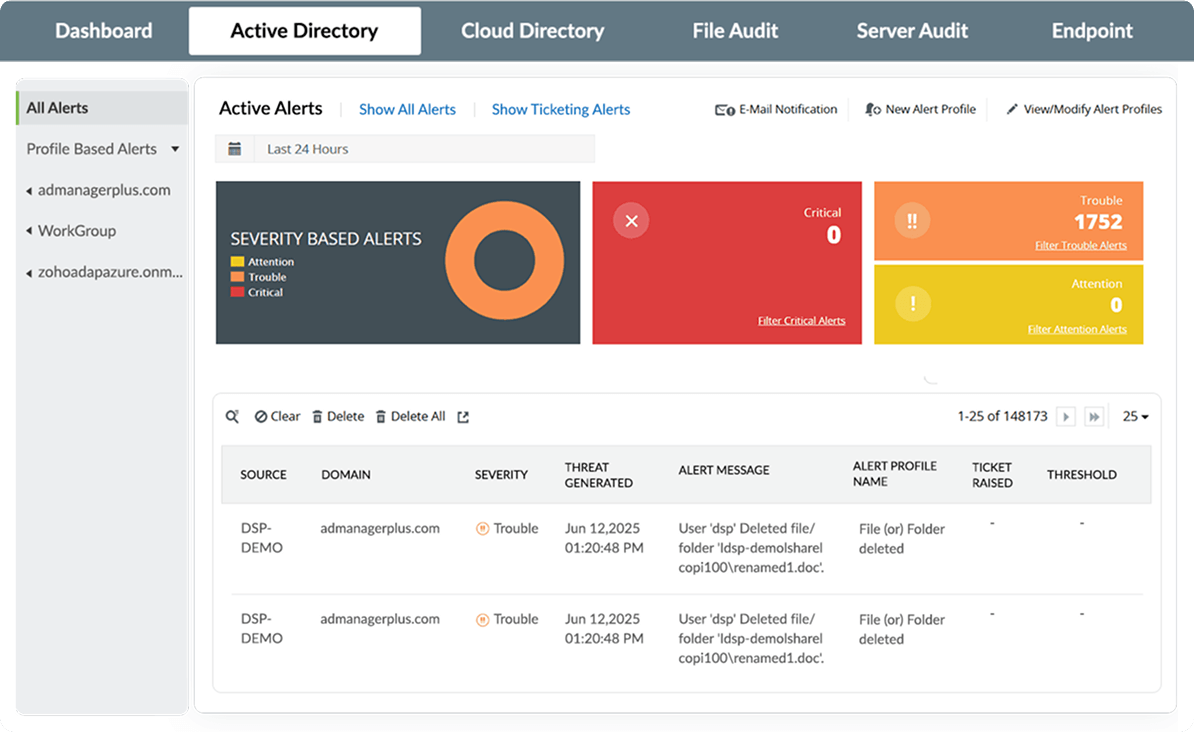Click the Attention exclamation tile icon

click(912, 303)
